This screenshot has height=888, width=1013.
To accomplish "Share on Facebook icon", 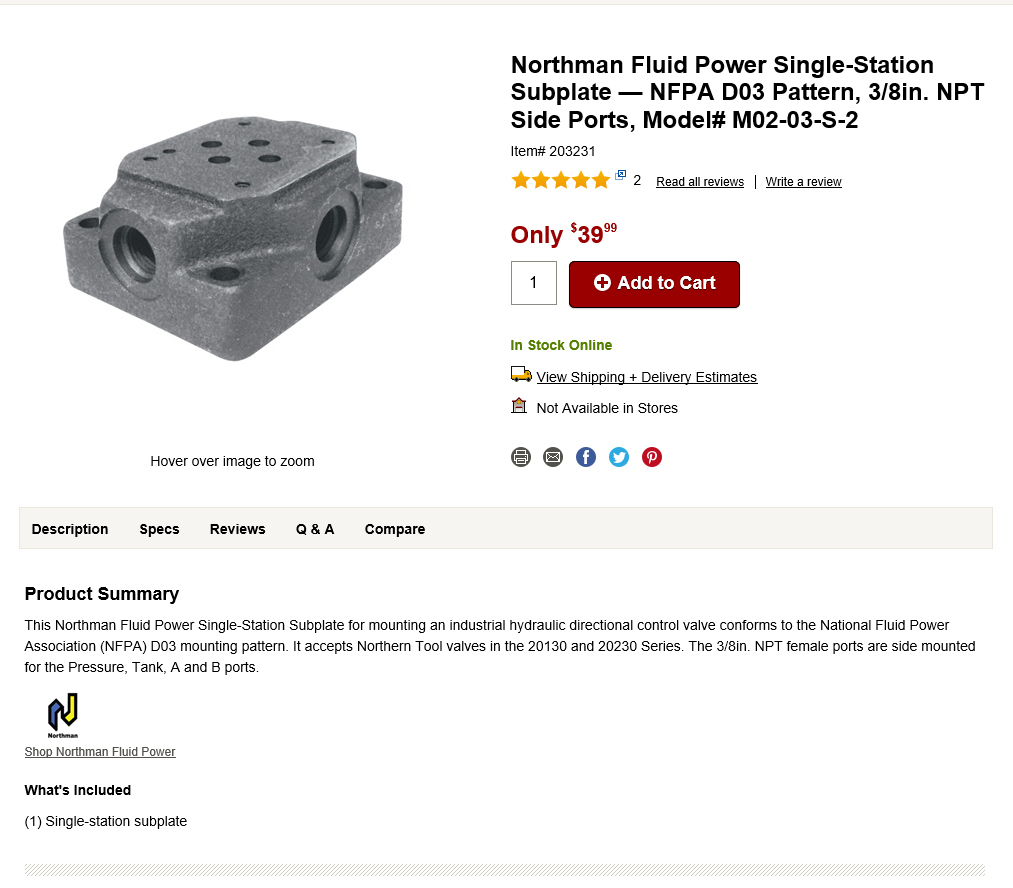I will coord(586,457).
